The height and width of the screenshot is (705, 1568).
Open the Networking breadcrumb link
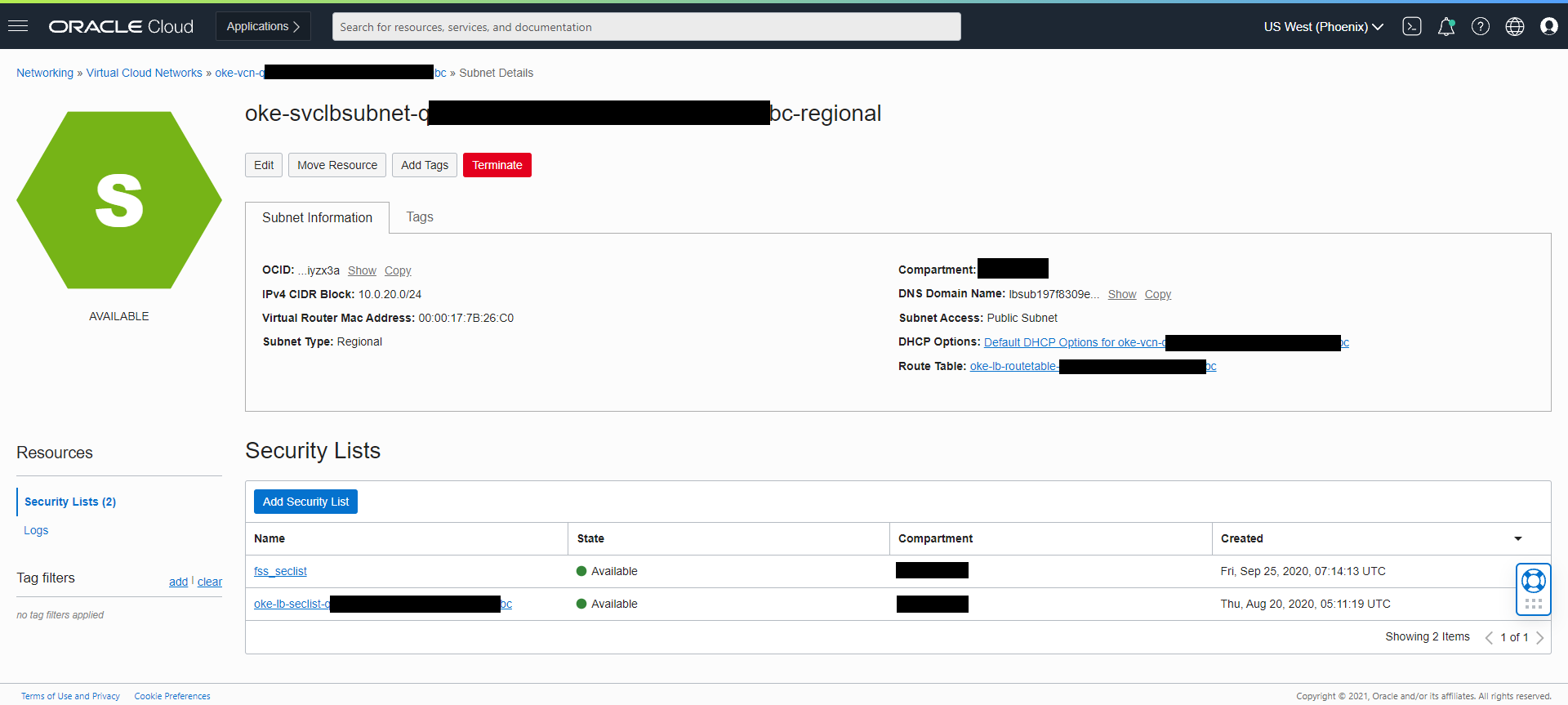tap(45, 73)
